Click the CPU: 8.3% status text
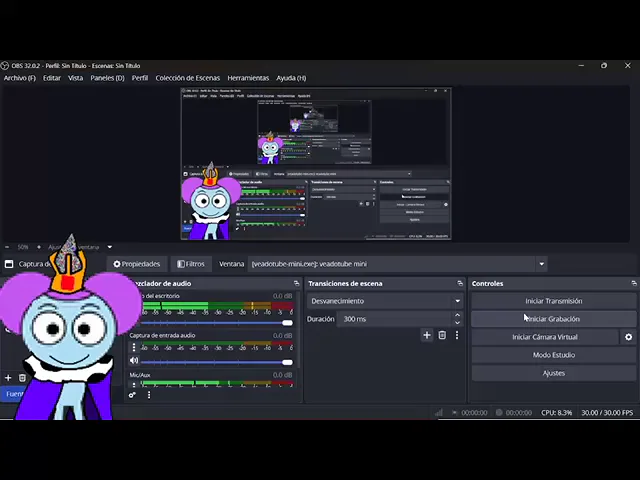The image size is (640, 480). tap(557, 413)
